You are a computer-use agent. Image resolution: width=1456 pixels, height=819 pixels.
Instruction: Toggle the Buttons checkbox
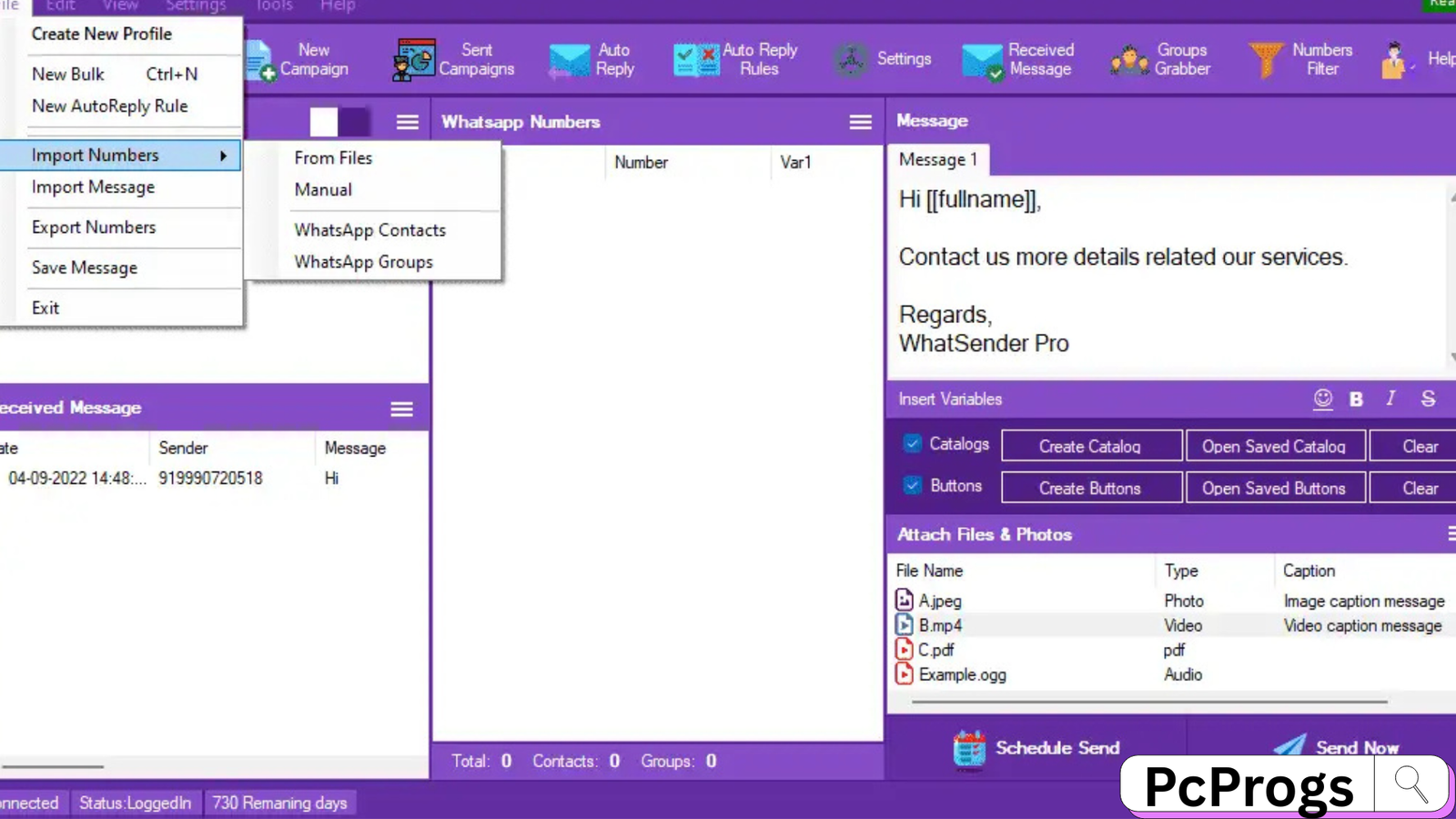point(912,485)
